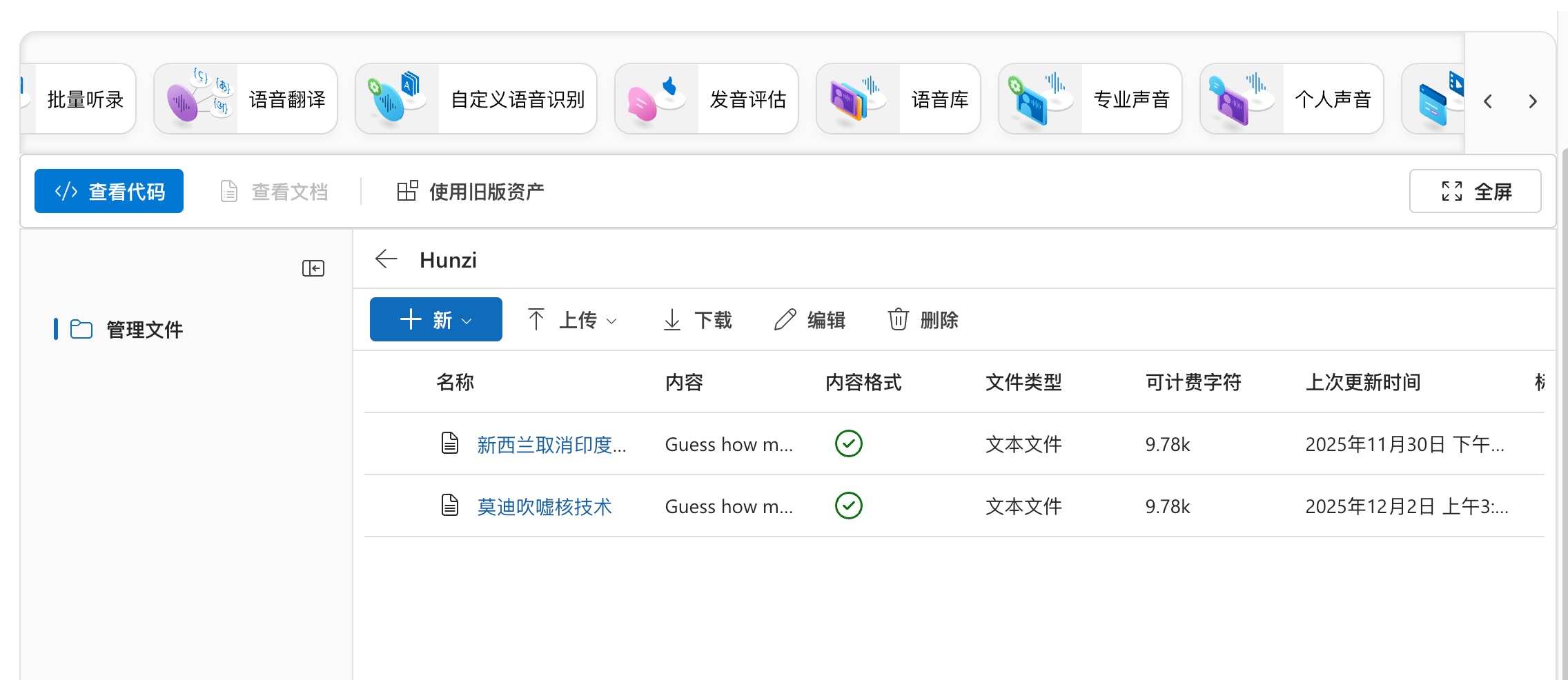Screen dimensions: 1568x680
Task: Open 使用旧版资产 legacy assets option
Action: 471,191
